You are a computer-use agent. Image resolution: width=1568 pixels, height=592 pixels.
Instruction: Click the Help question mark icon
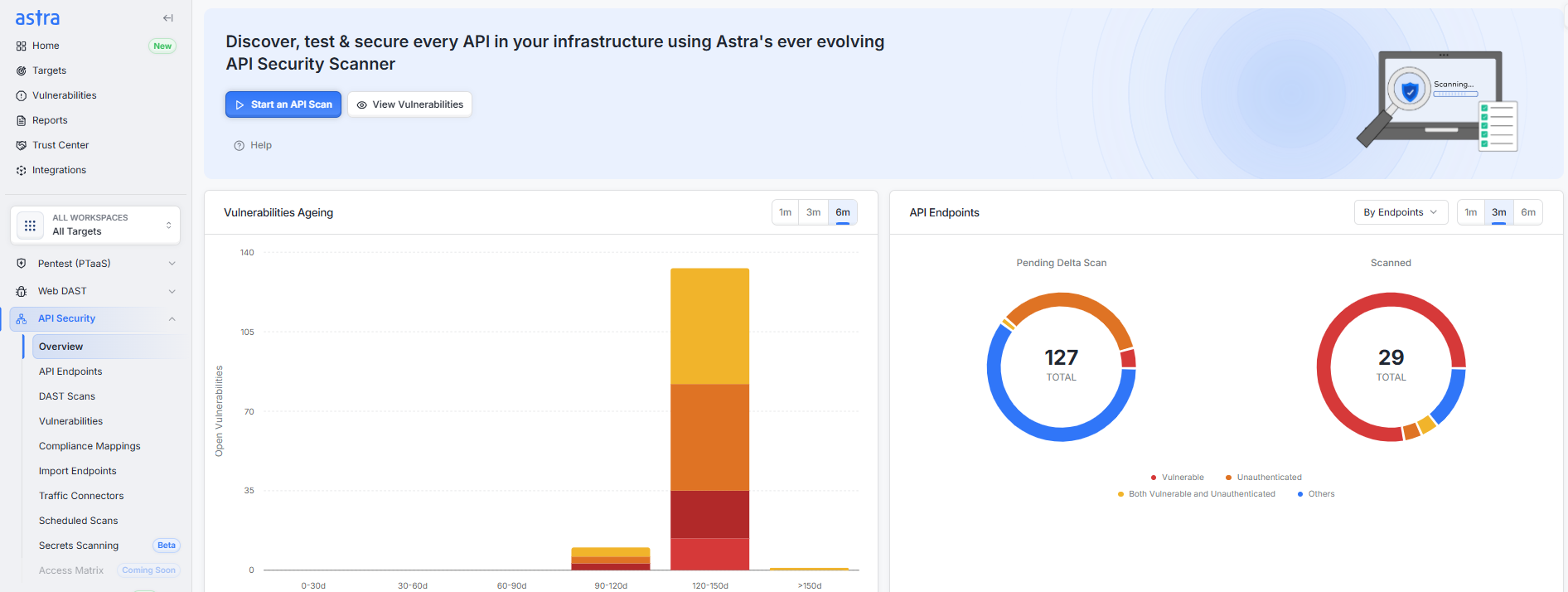tap(239, 145)
